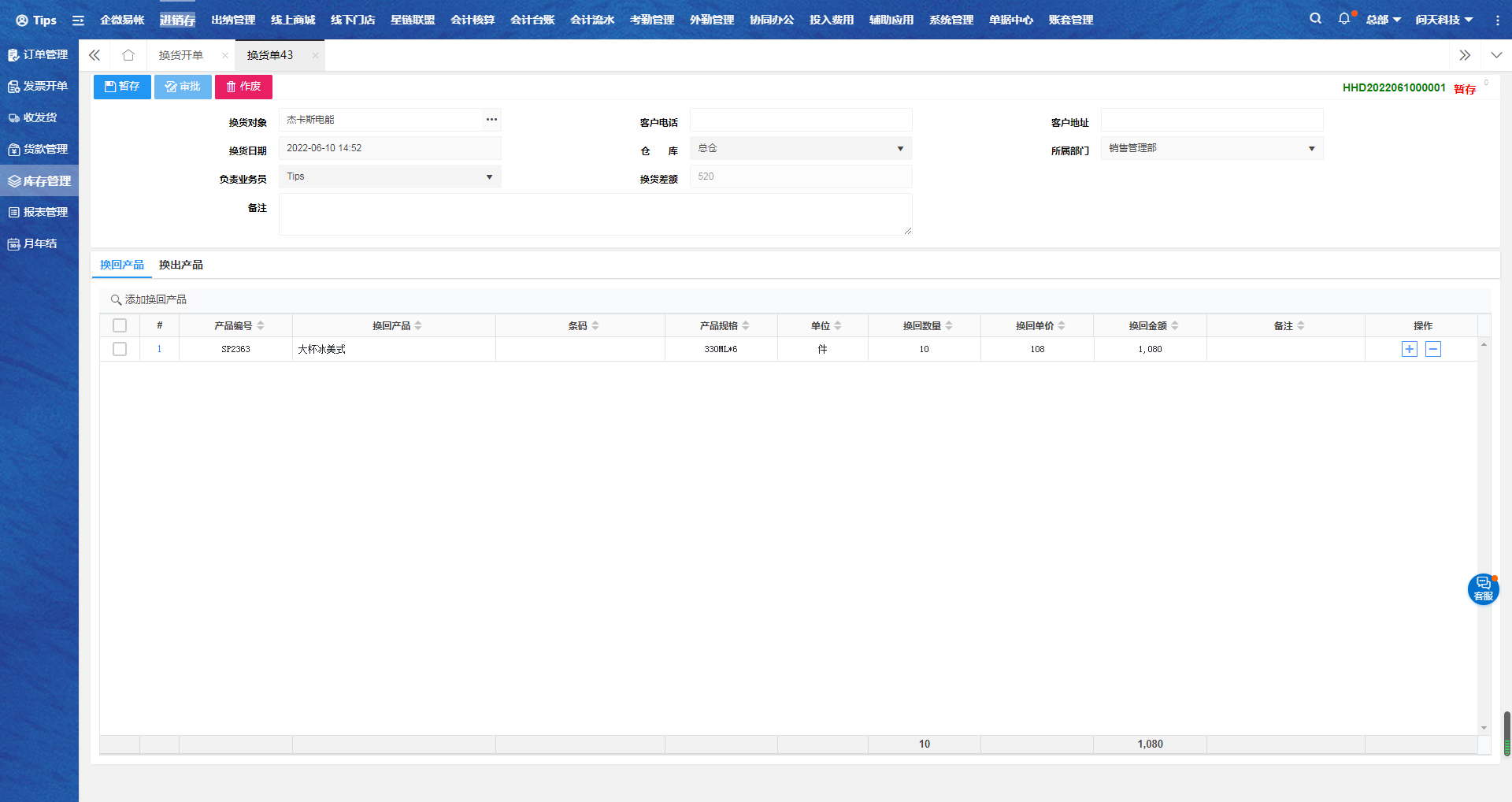
Task: Click the 暂存 save button
Action: point(122,87)
